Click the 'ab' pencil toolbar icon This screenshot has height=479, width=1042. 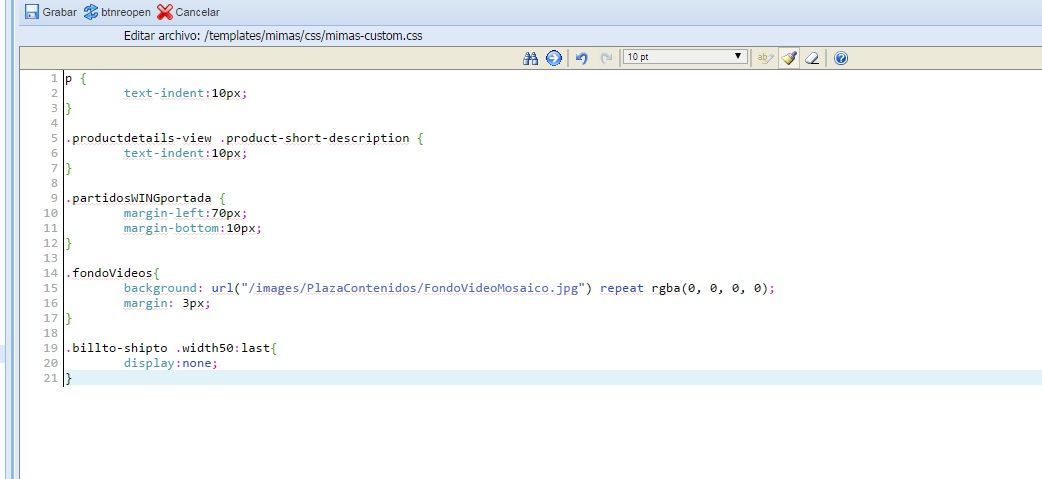765,58
